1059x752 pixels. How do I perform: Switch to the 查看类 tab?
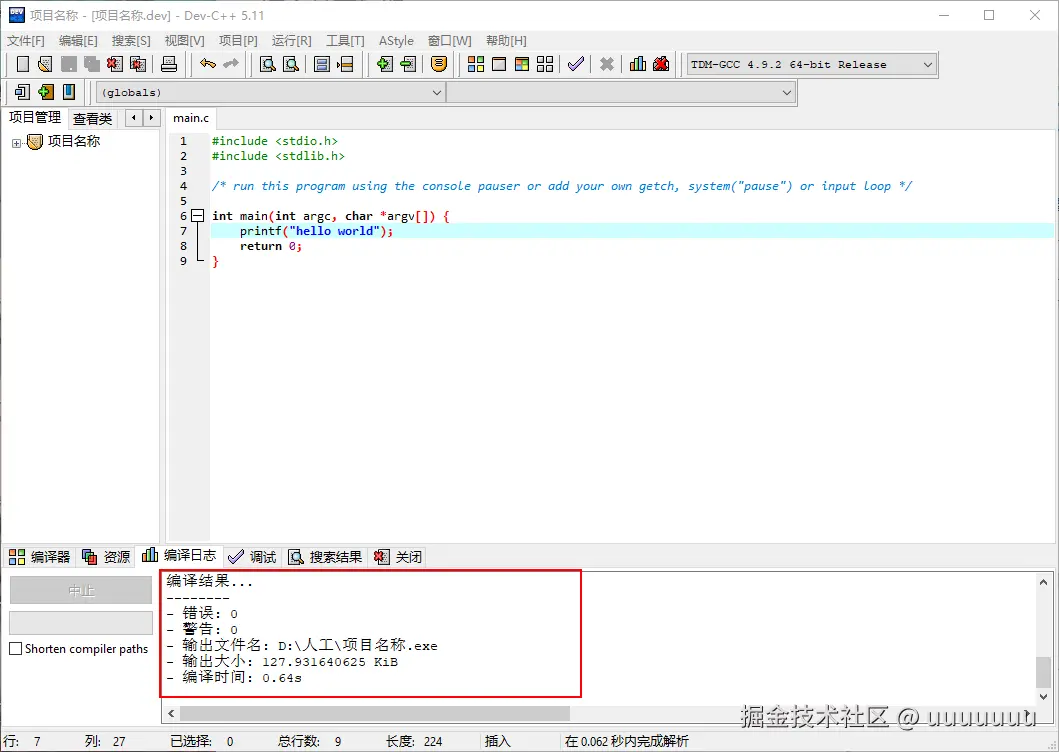tap(93, 119)
